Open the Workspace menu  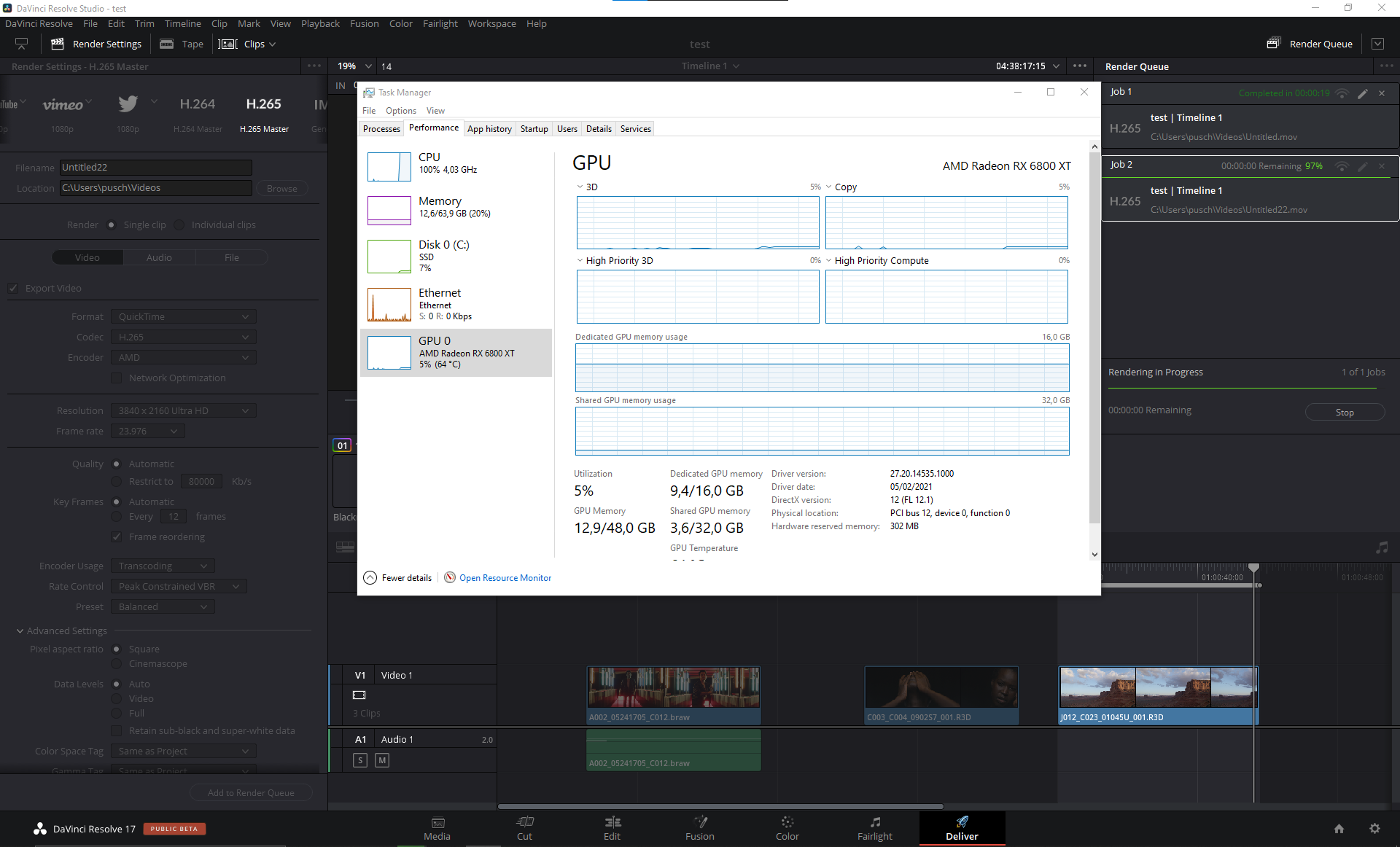coord(491,23)
